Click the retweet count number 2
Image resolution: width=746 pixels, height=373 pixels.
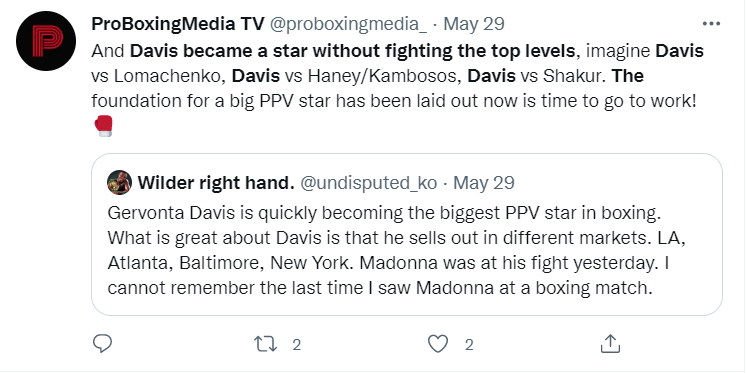tap(296, 344)
